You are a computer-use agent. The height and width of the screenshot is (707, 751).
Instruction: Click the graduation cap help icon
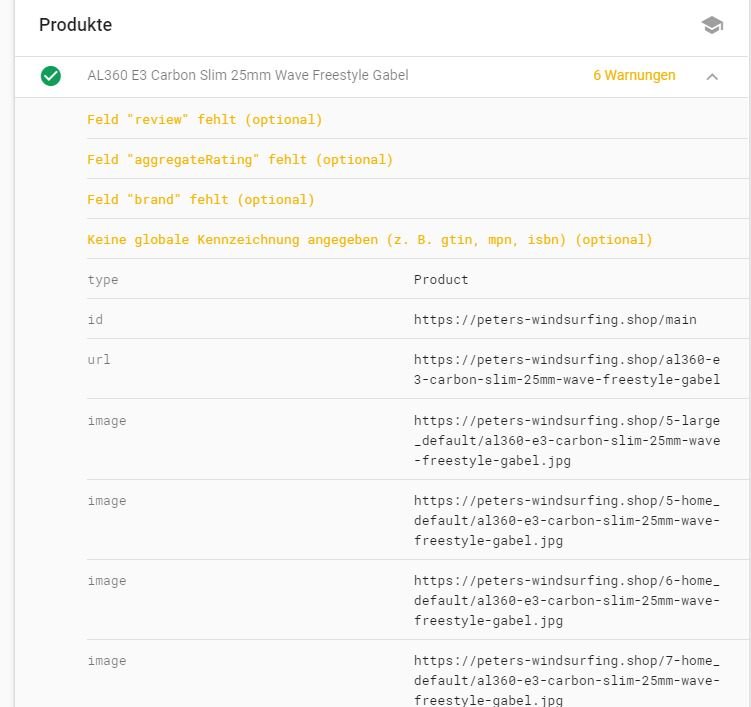click(712, 26)
